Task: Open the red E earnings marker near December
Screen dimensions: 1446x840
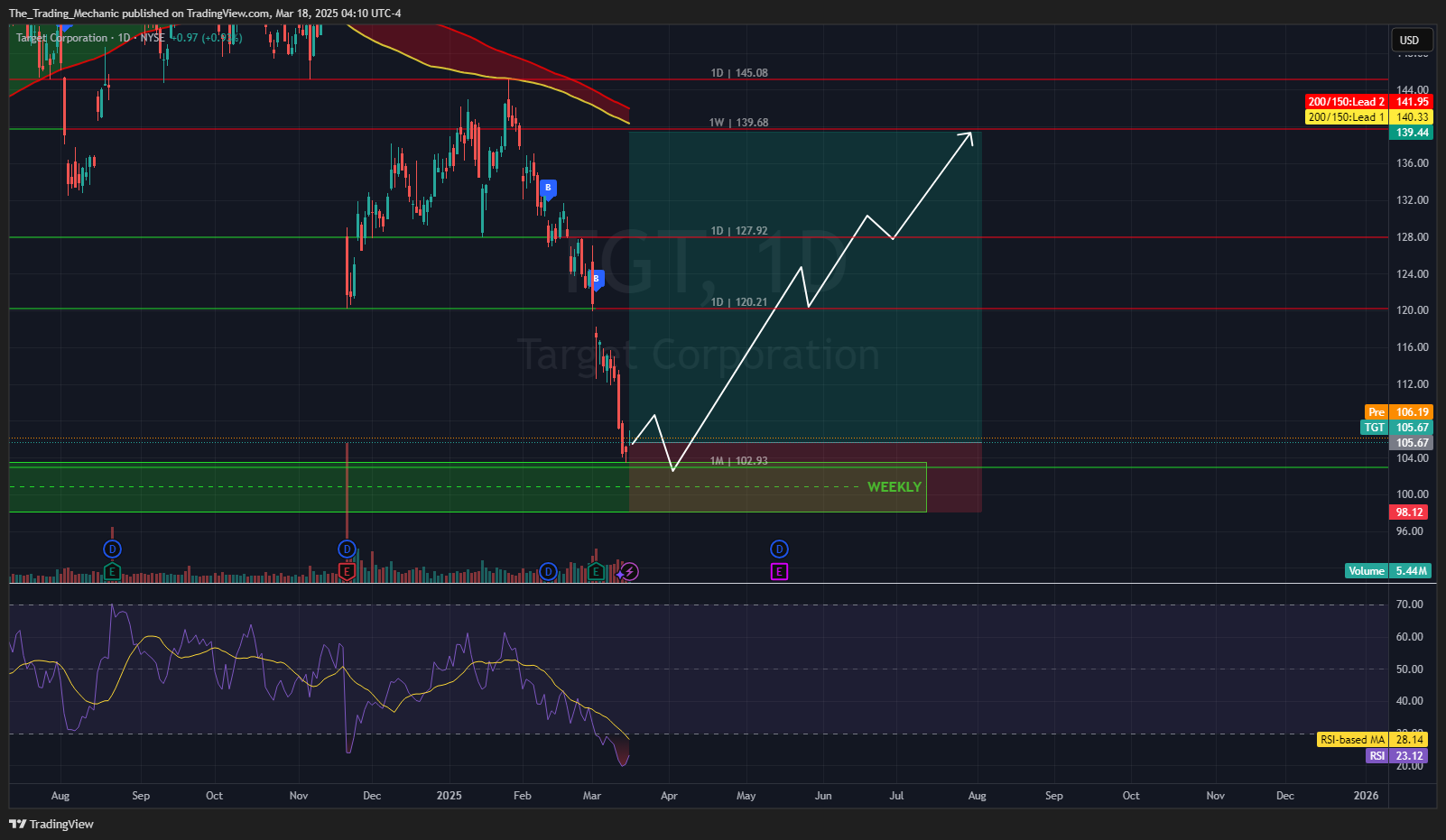Action: (x=347, y=571)
